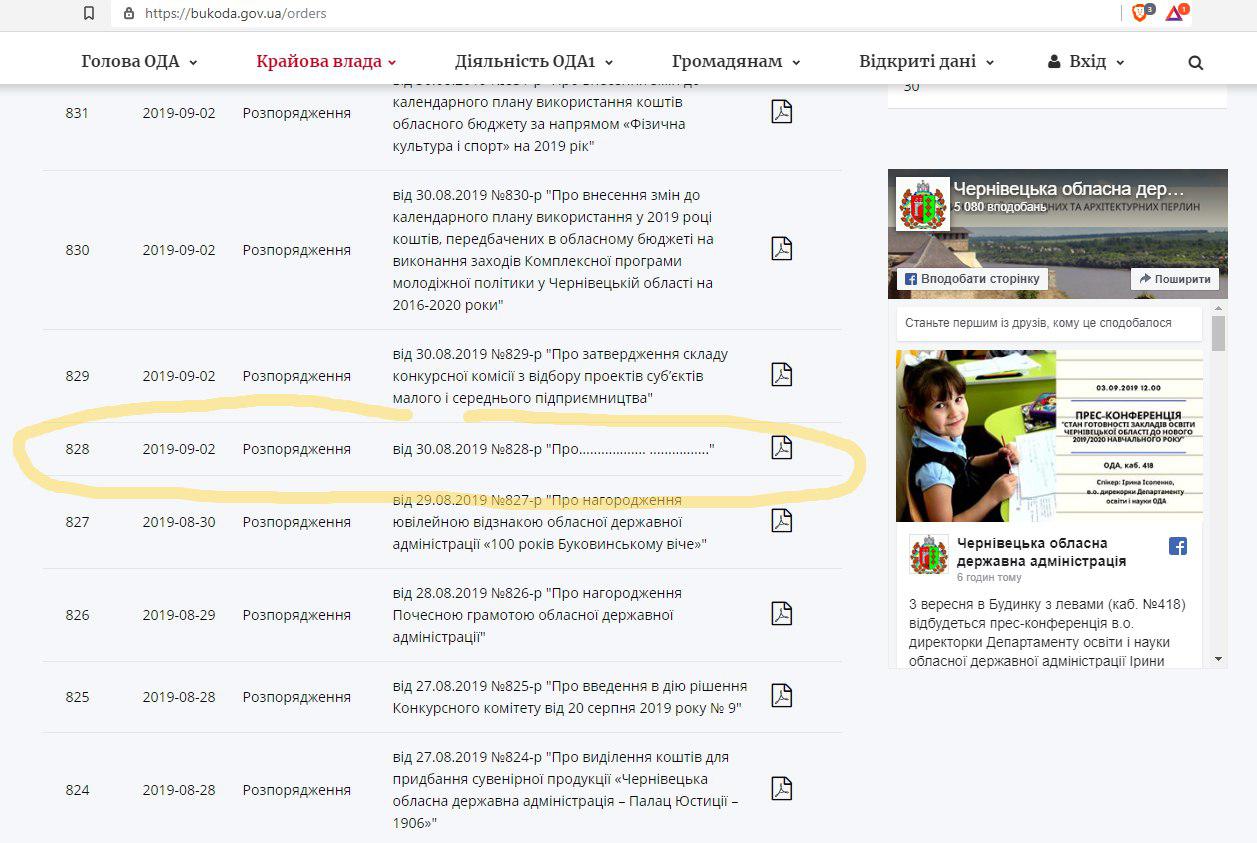
Task: Open the PDF for order 825
Action: pos(781,696)
